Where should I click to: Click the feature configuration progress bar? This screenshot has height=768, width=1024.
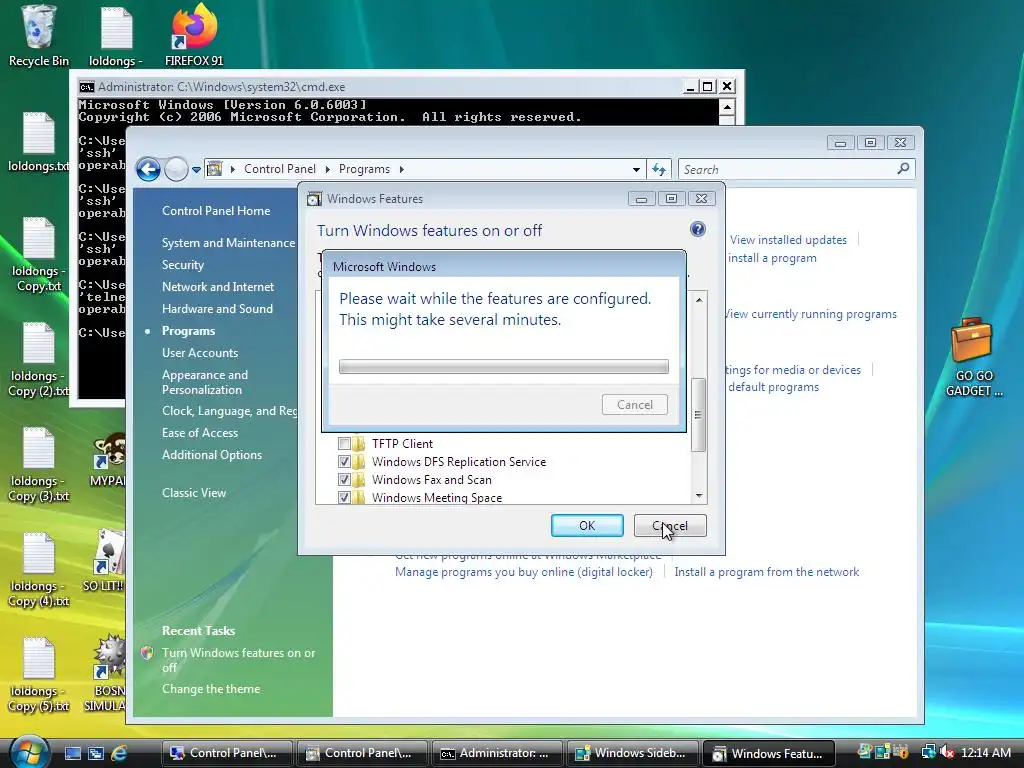coord(504,366)
